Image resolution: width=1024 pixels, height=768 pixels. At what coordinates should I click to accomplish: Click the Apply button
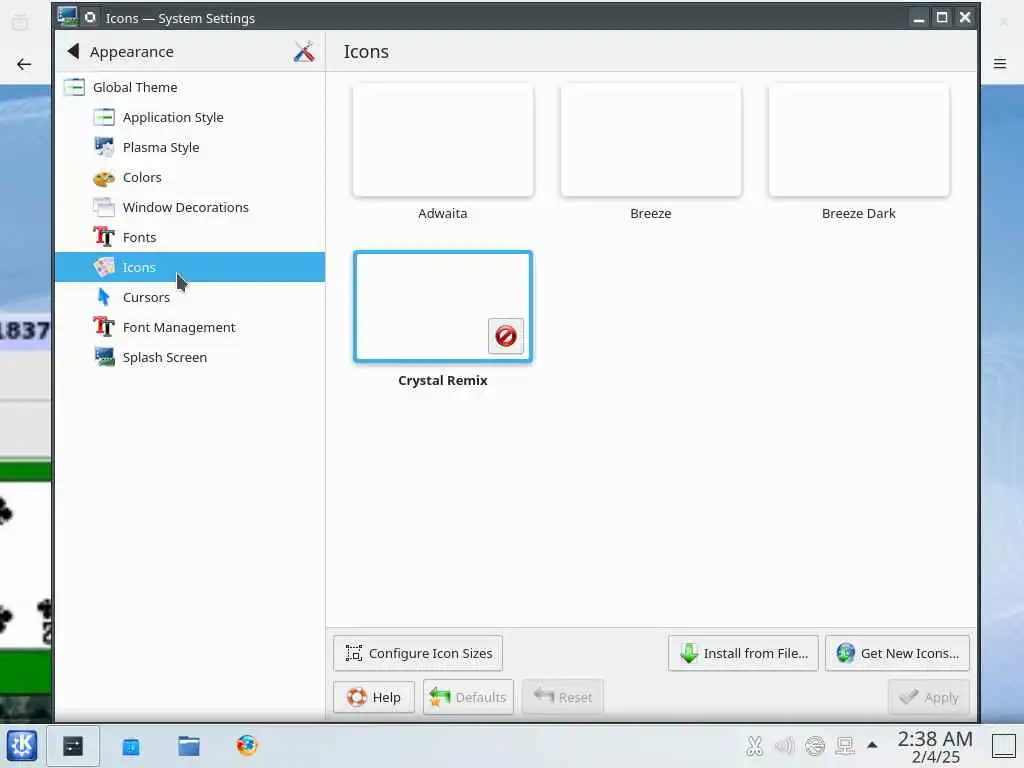click(929, 697)
